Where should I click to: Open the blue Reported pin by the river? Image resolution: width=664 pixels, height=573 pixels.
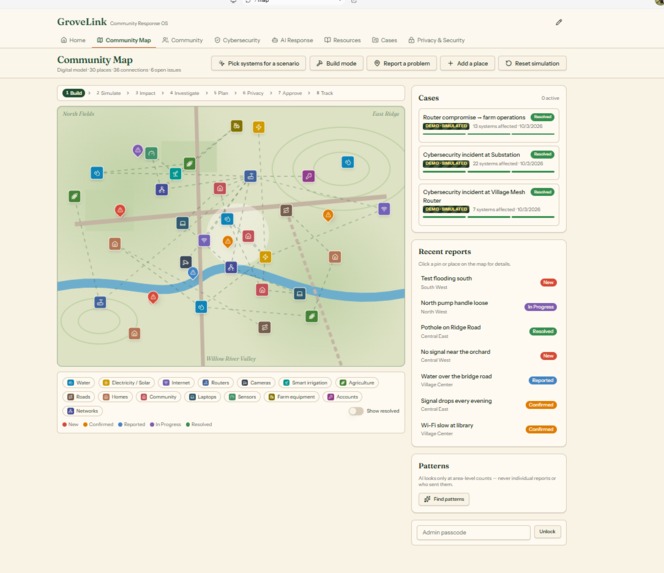(x=193, y=273)
